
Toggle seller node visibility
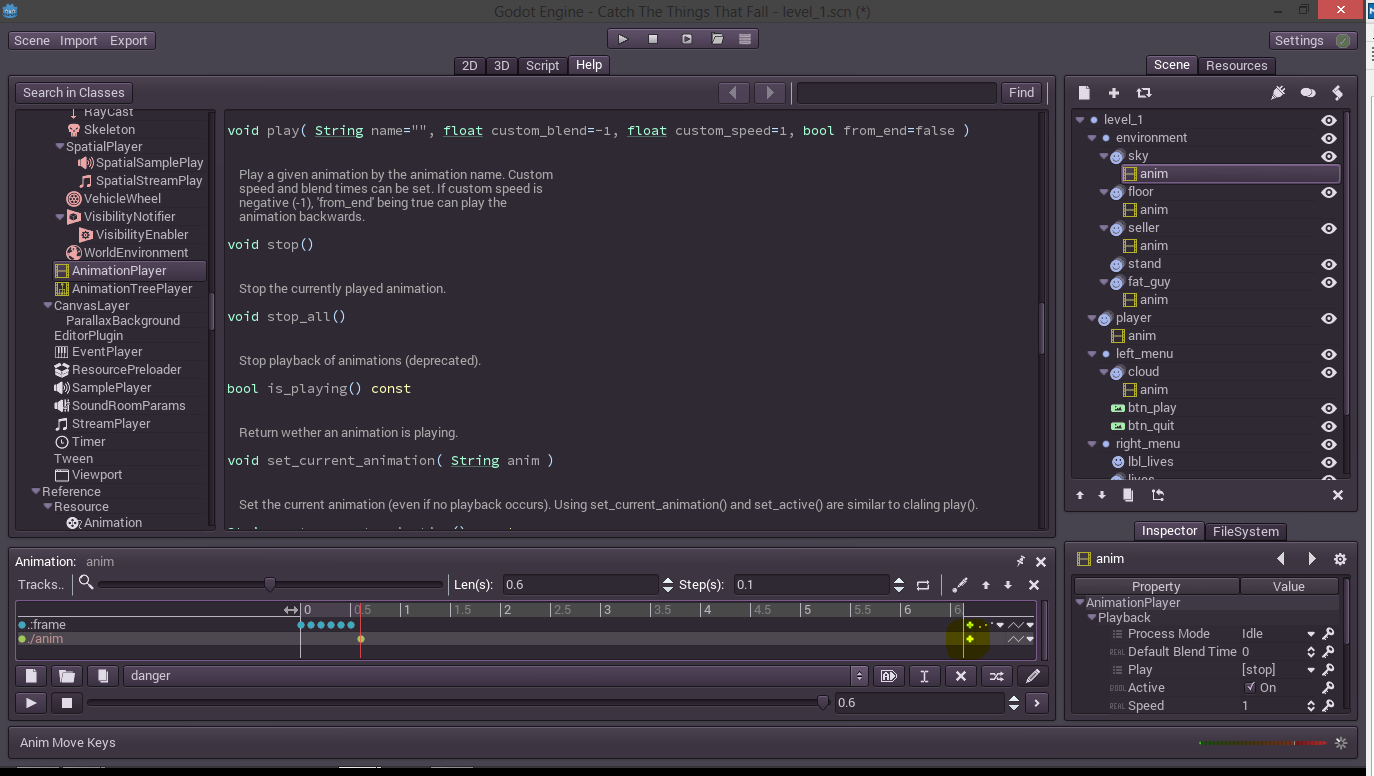tap(1329, 228)
